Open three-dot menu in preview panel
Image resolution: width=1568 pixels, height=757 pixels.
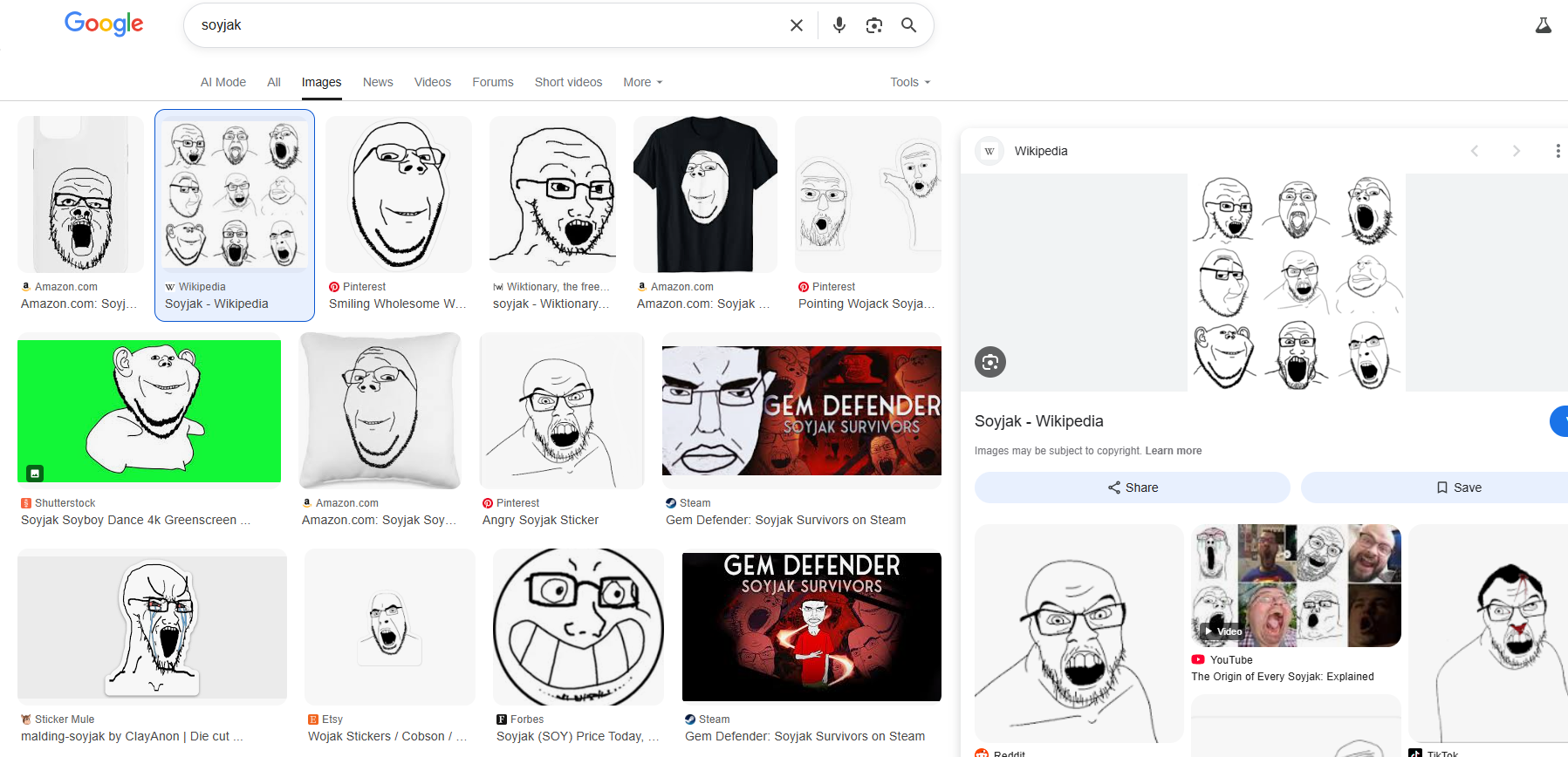click(x=1558, y=151)
